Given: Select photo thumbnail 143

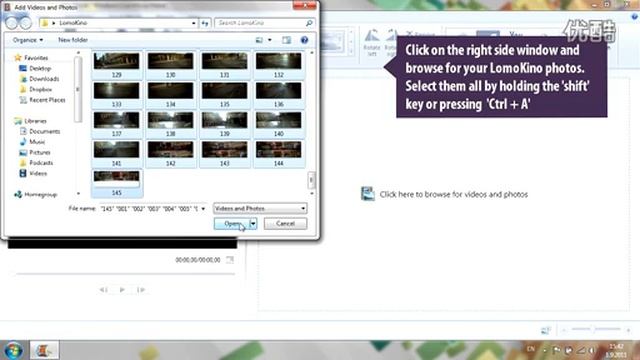Looking at the screenshot, I should tap(224, 153).
